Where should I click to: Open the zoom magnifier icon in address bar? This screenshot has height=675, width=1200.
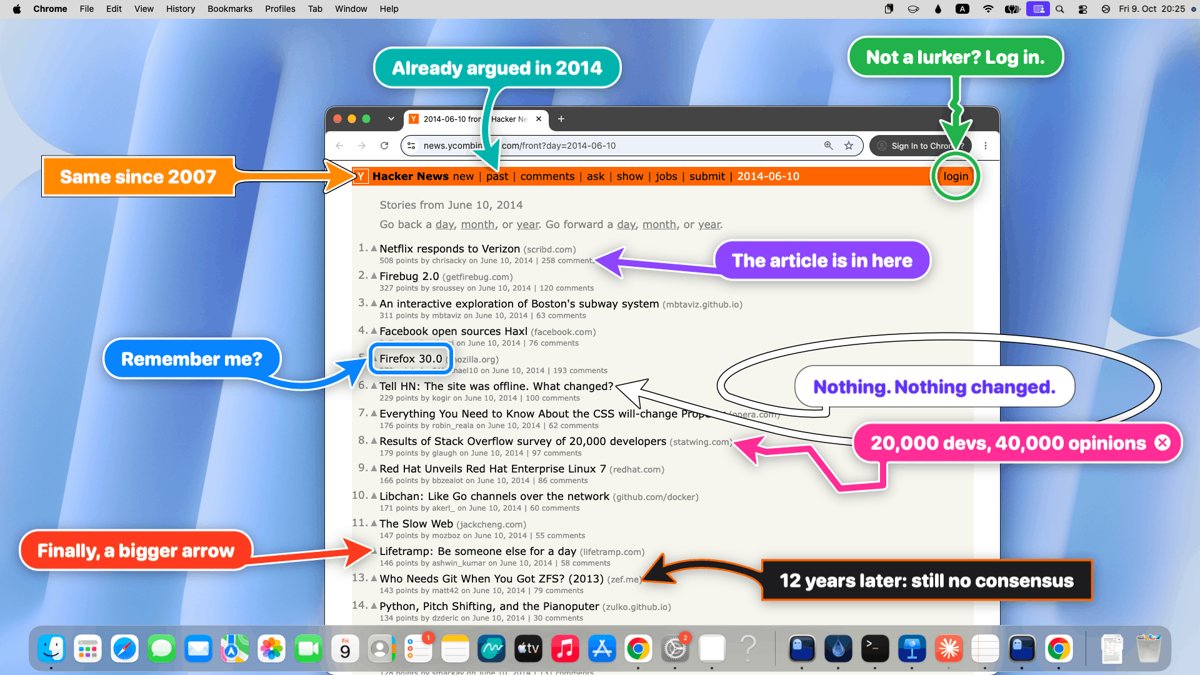(x=828, y=146)
